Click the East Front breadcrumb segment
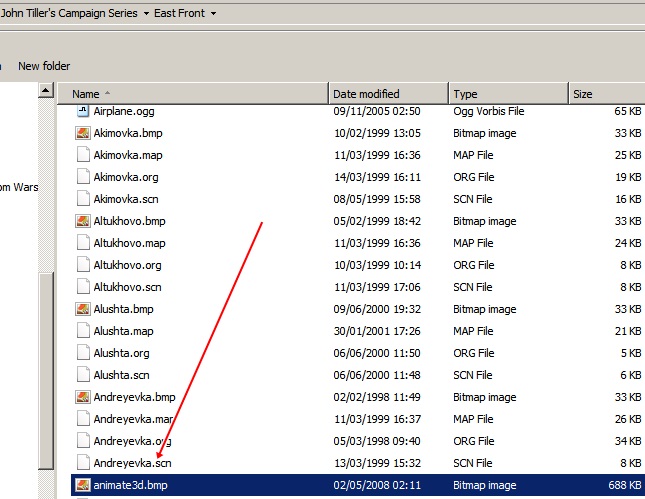The height and width of the screenshot is (499, 645). pyautogui.click(x=179, y=13)
